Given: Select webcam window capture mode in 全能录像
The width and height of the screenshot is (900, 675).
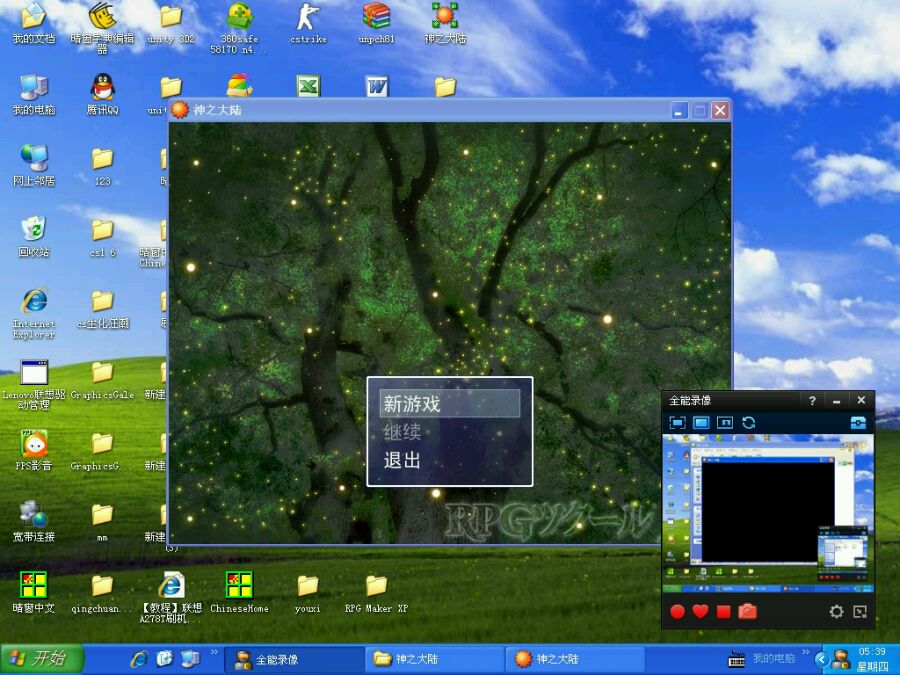Looking at the screenshot, I should coord(725,423).
